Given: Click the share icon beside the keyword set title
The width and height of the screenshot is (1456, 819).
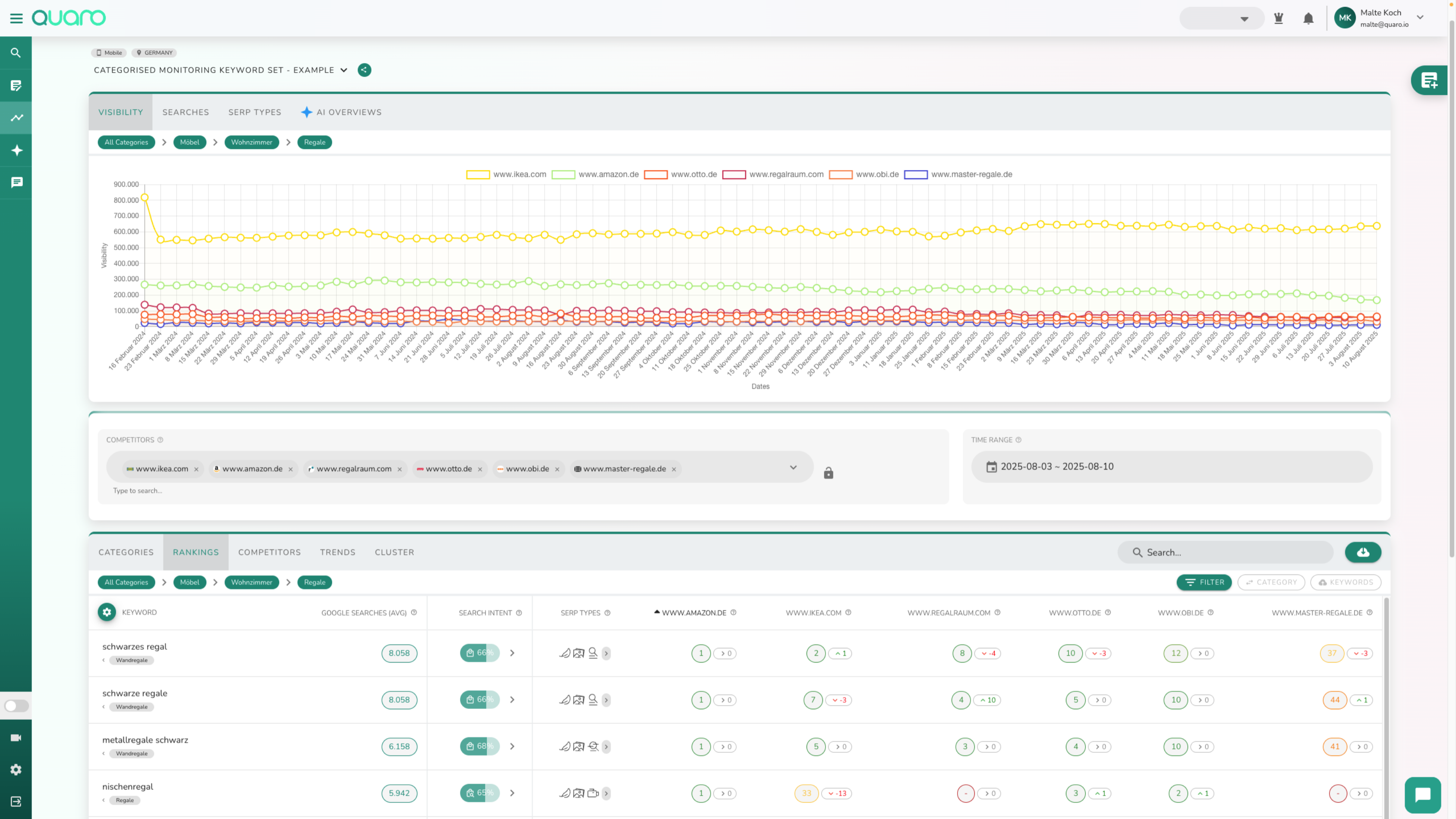Looking at the screenshot, I should click(365, 70).
